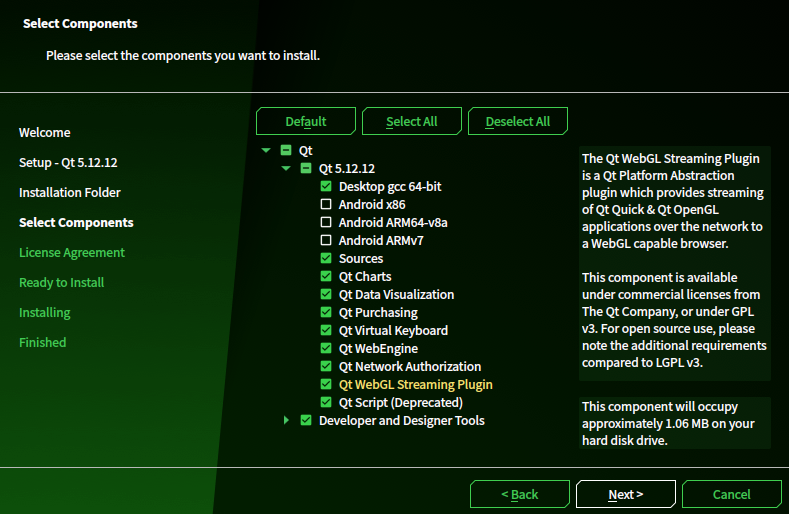Select the Qt Script (Deprecated) label
The width and height of the screenshot is (789, 514).
[x=401, y=403]
